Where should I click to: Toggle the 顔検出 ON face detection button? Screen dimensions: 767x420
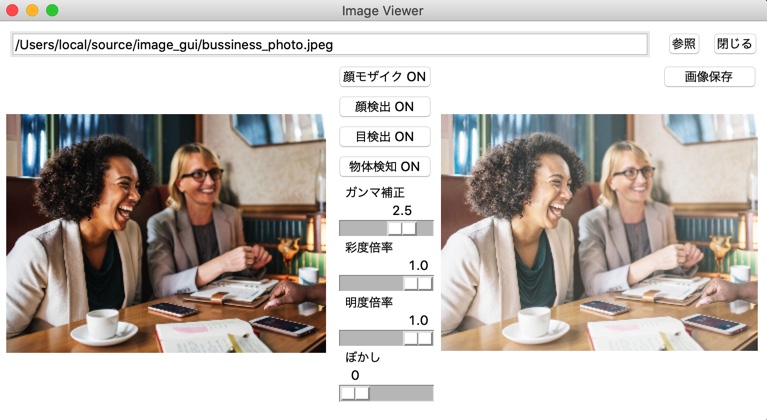(384, 107)
